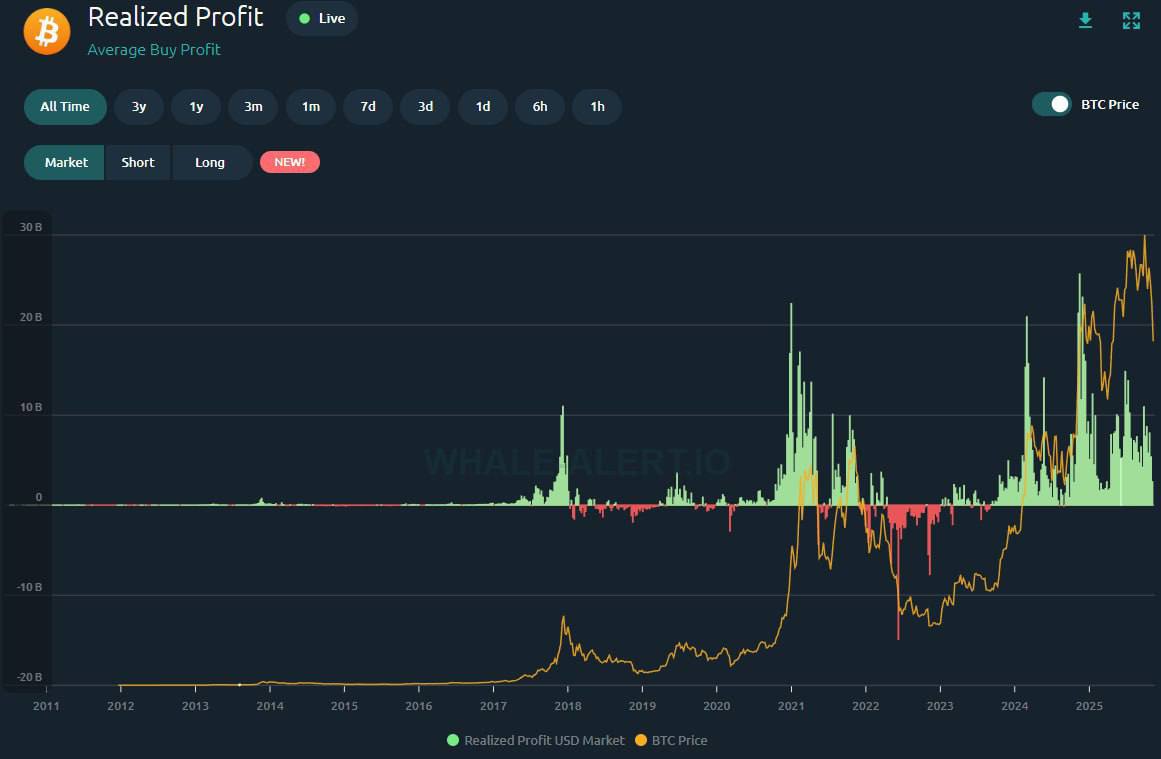Toggle the BTC Price switch
The image size is (1161, 759).
1052,104
